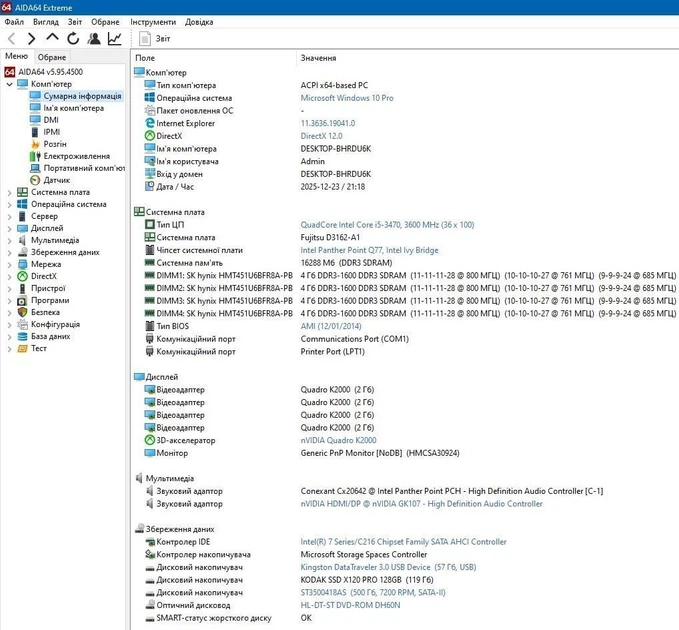Image resolution: width=679 pixels, height=630 pixels.
Task: Open the QuadCore Intel Core i5-3470 link
Action: coord(387,225)
